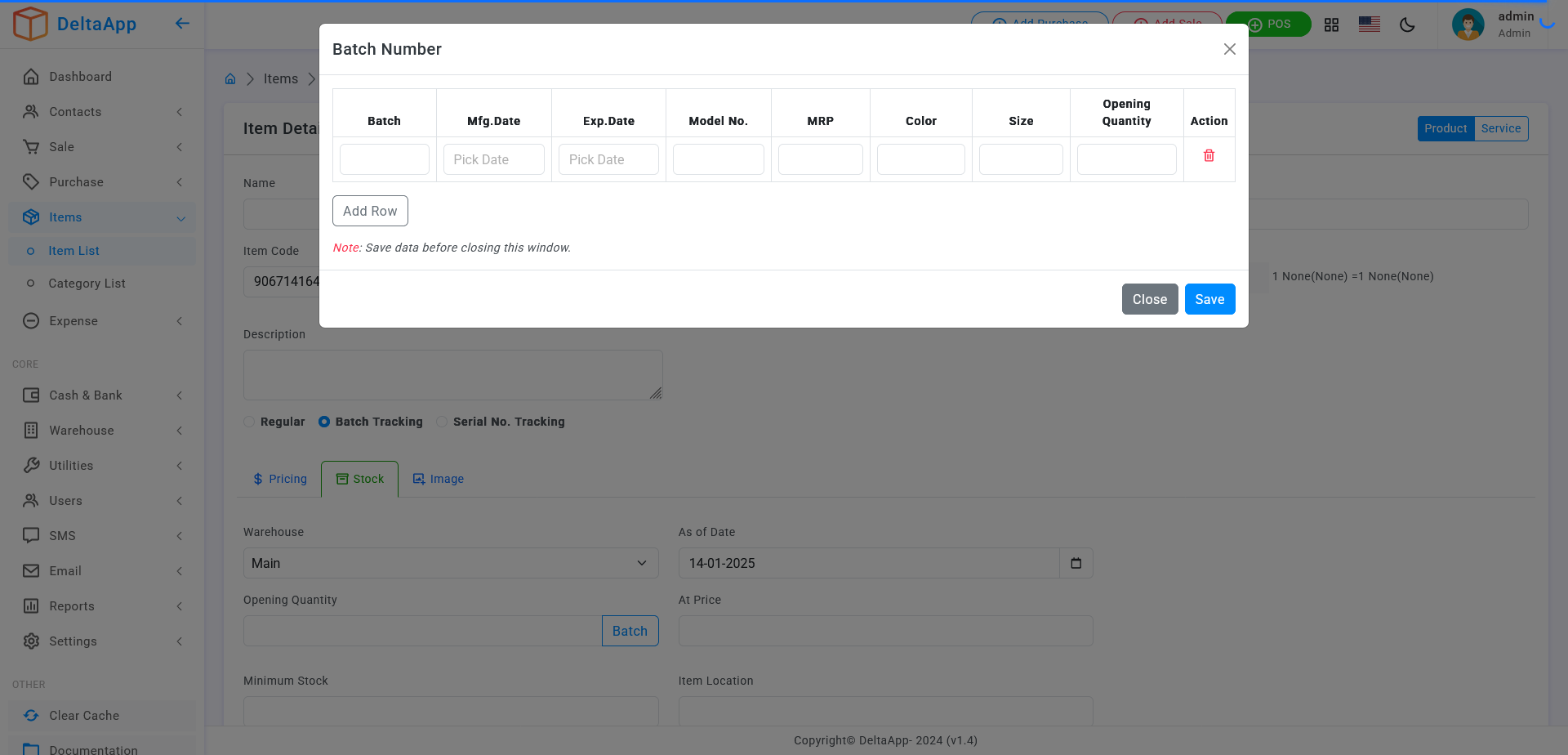Image resolution: width=1568 pixels, height=755 pixels.
Task: Click the Email envelope icon
Action: [x=31, y=571]
